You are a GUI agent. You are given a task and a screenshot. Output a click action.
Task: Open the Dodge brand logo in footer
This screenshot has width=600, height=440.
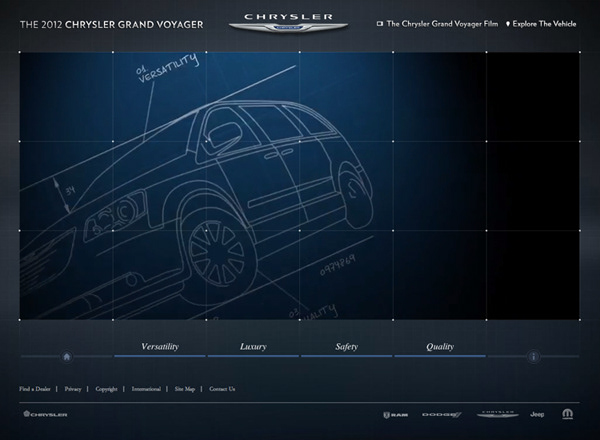(442, 415)
